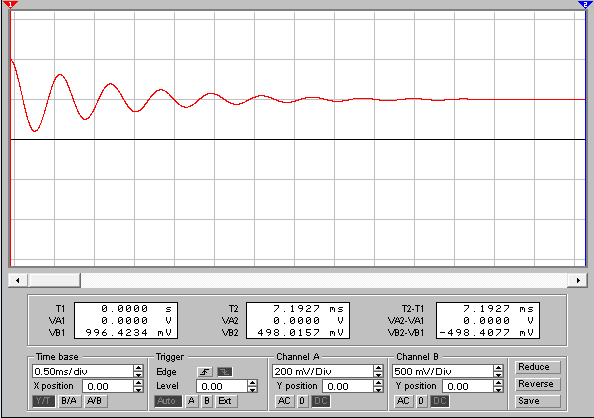The width and height of the screenshot is (594, 418).
Task: Set Channel B coupling to DC
Action: click(x=440, y=401)
